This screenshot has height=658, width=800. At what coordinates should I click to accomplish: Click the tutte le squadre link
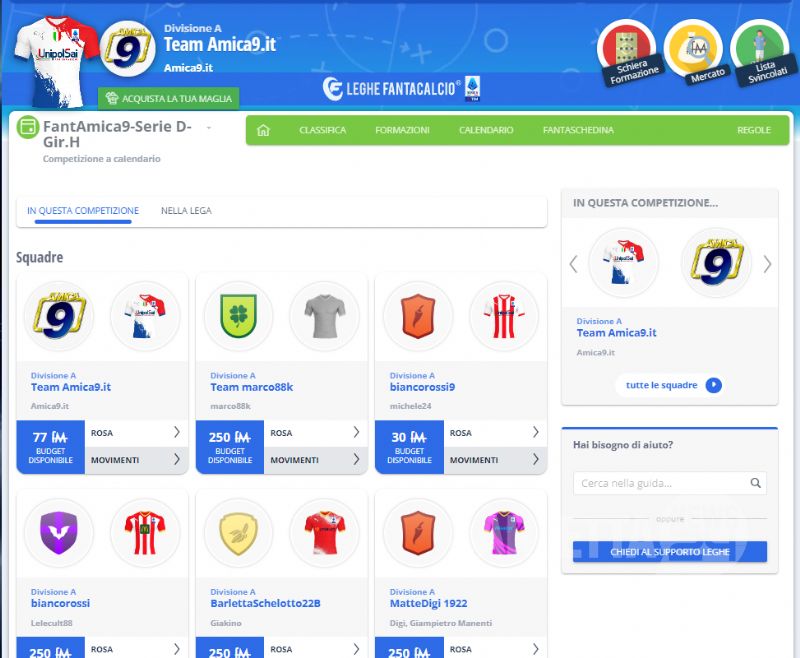[x=669, y=385]
